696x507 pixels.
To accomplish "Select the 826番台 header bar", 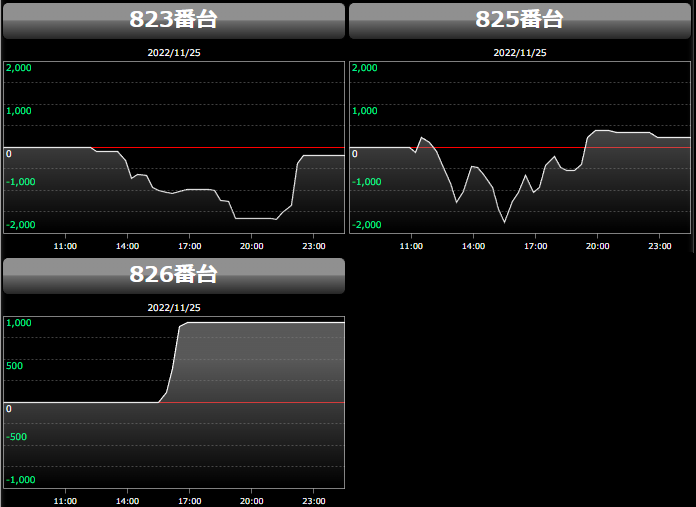I will pos(174,275).
